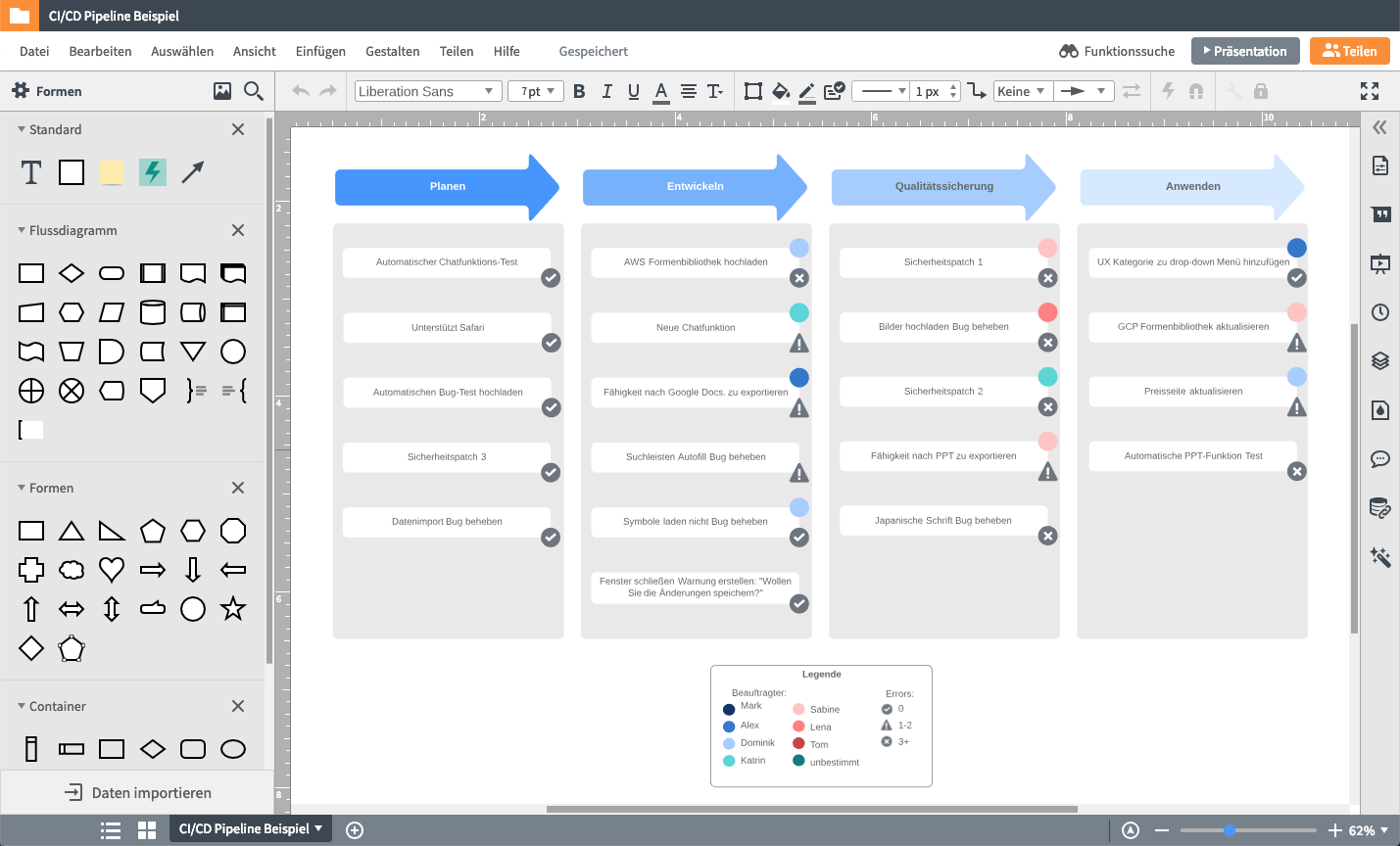Open the revision history clock icon

tap(1380, 312)
